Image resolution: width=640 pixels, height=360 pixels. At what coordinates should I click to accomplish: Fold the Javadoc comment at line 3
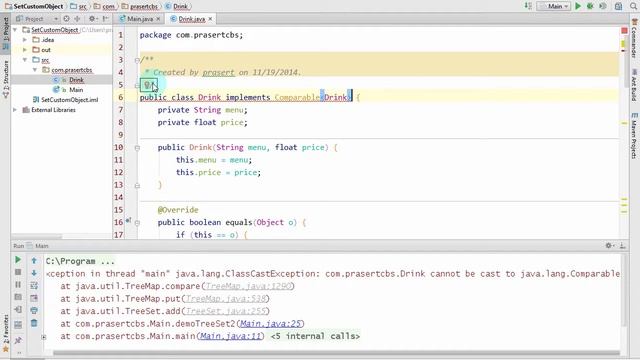tap(137, 60)
